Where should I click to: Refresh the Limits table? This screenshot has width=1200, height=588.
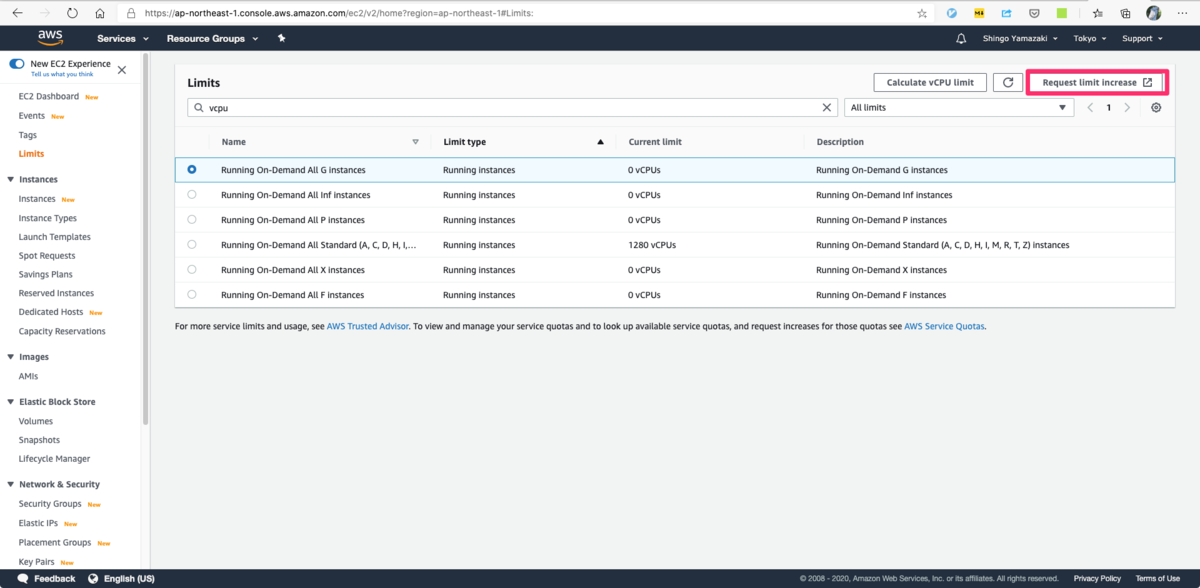click(x=1008, y=82)
